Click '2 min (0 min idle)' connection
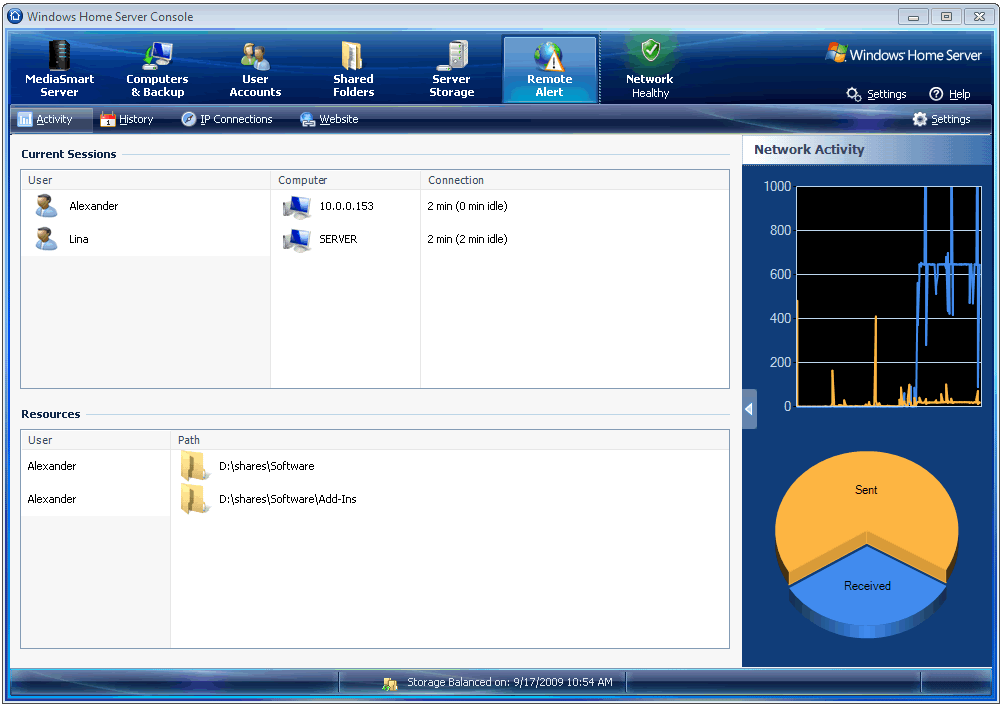Image resolution: width=1005 pixels, height=709 pixels. tap(467, 206)
